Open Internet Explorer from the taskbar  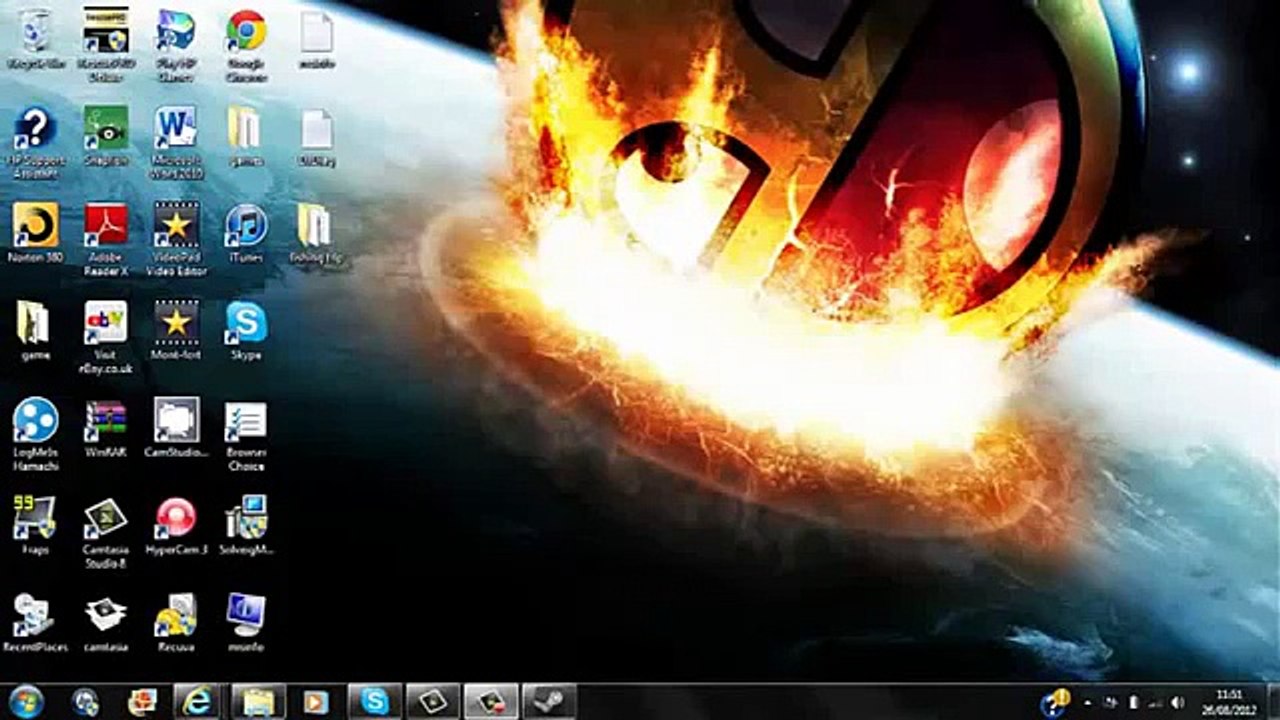197,702
